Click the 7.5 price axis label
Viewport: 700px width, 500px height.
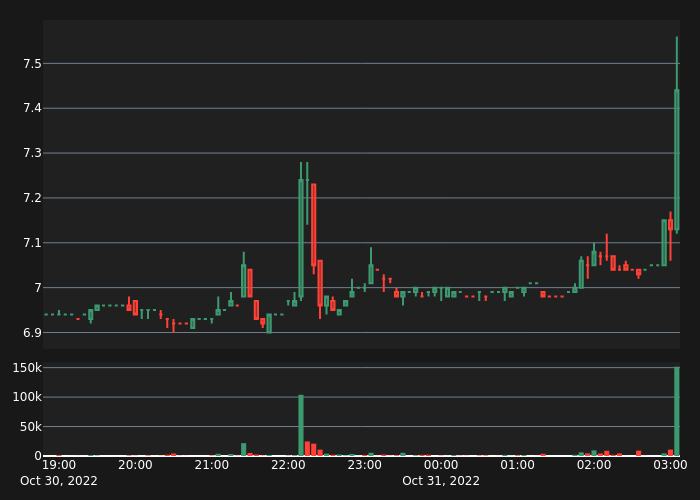click(32, 64)
